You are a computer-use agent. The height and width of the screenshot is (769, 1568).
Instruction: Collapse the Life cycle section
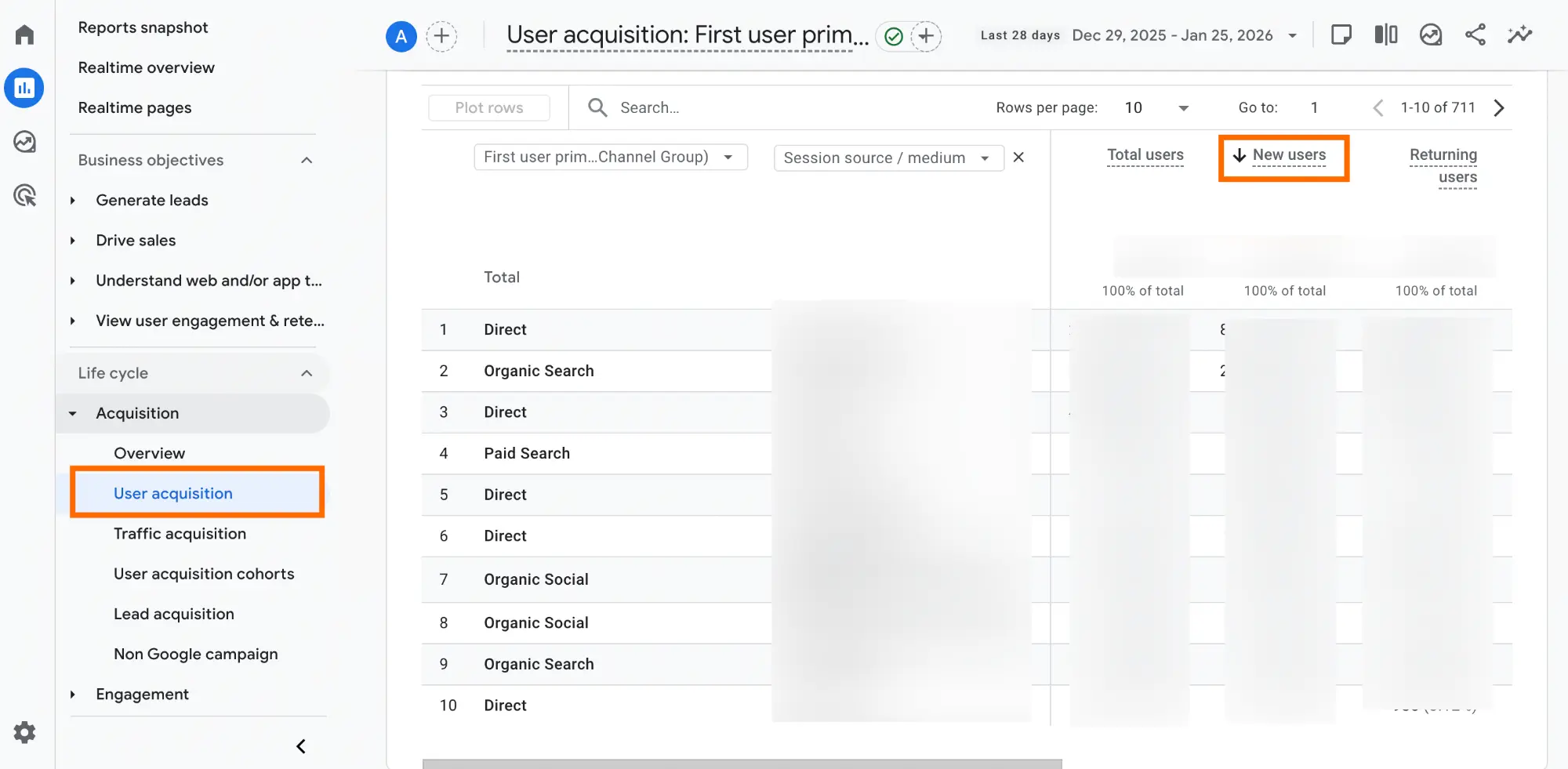click(307, 373)
